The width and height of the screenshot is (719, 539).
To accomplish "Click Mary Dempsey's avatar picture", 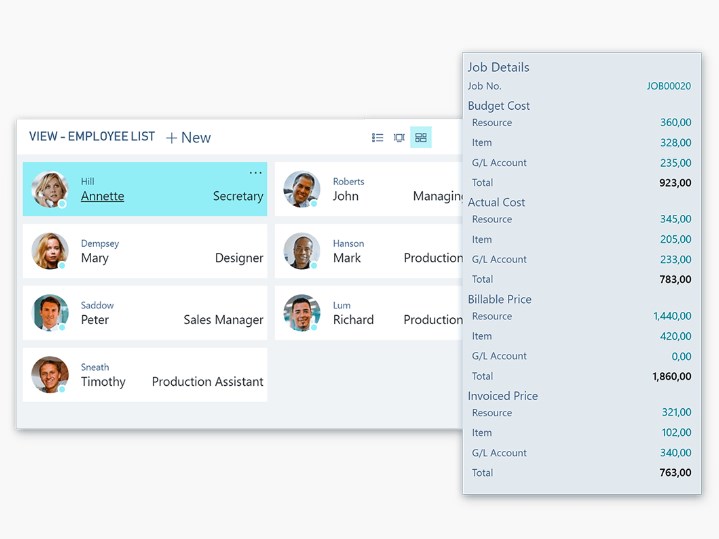I will (49, 251).
